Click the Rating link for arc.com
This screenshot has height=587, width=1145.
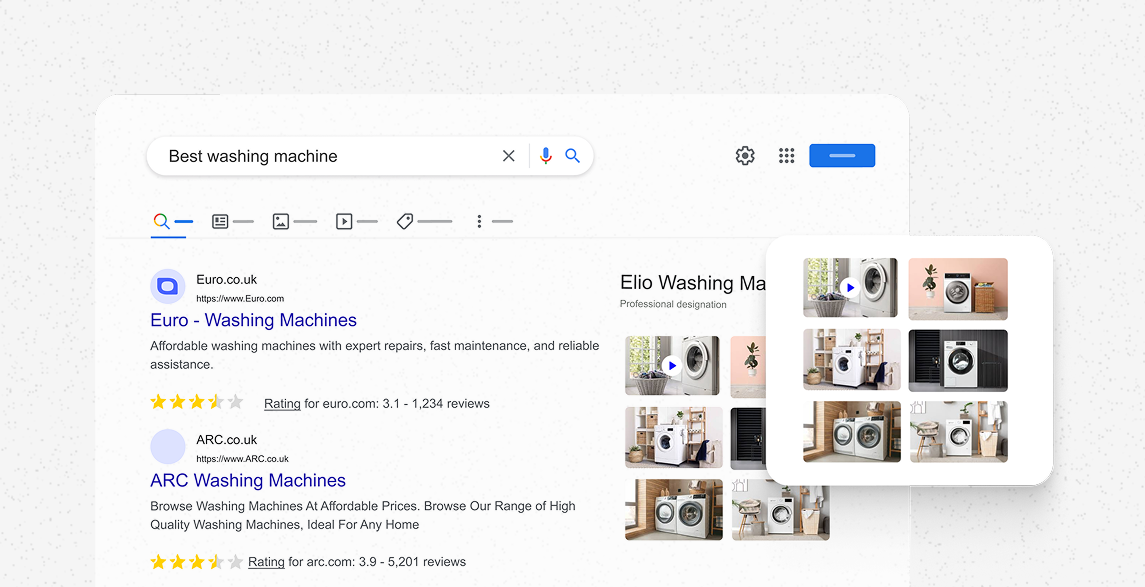click(267, 562)
